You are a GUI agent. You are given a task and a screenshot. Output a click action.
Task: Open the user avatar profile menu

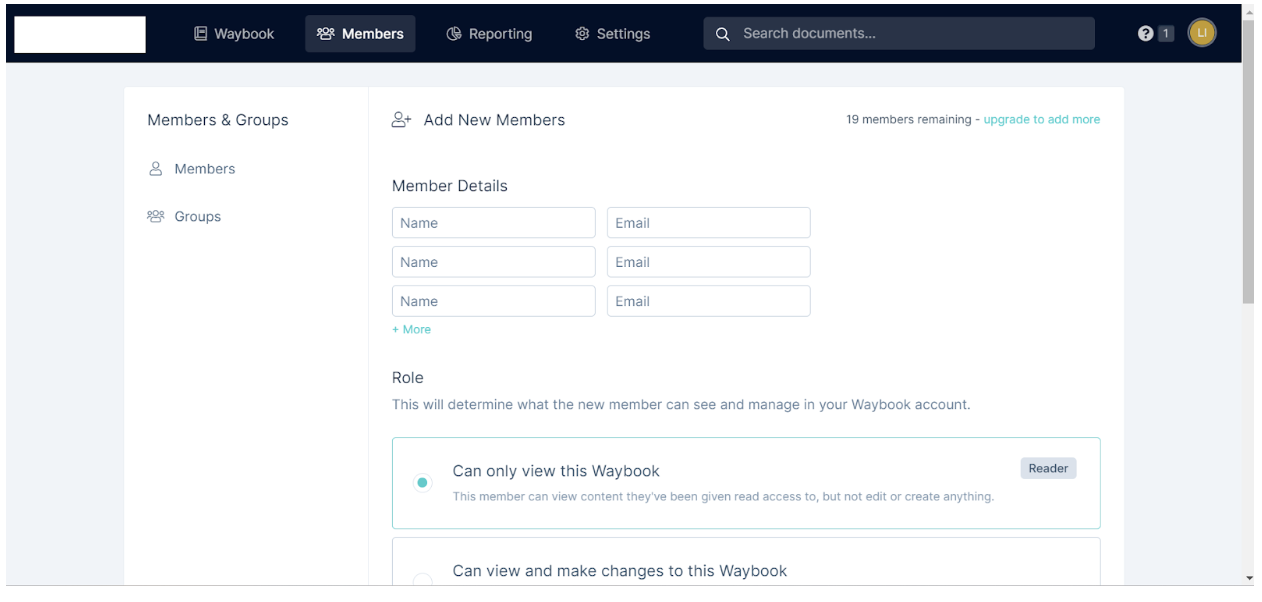pyautogui.click(x=1202, y=33)
